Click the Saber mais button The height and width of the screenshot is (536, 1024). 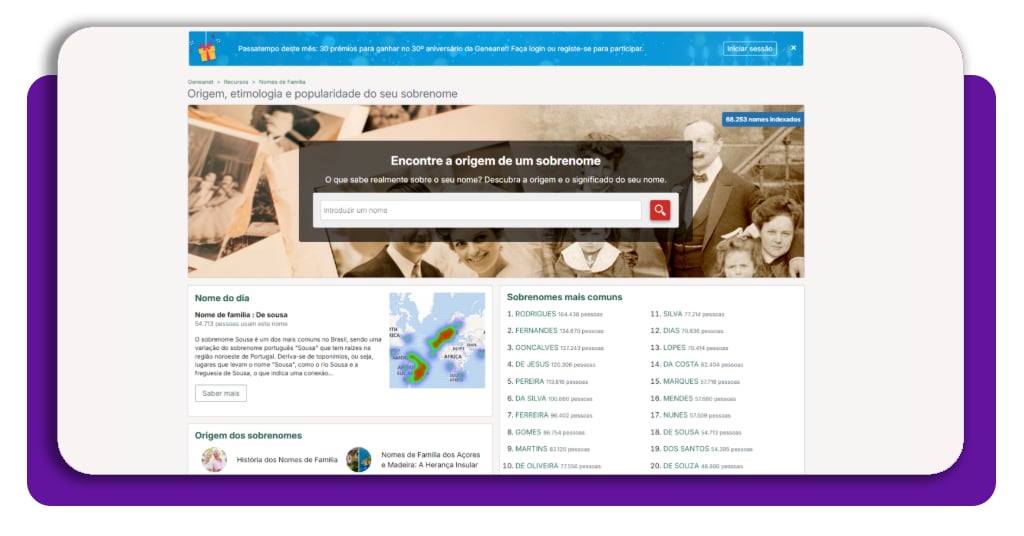tap(221, 394)
